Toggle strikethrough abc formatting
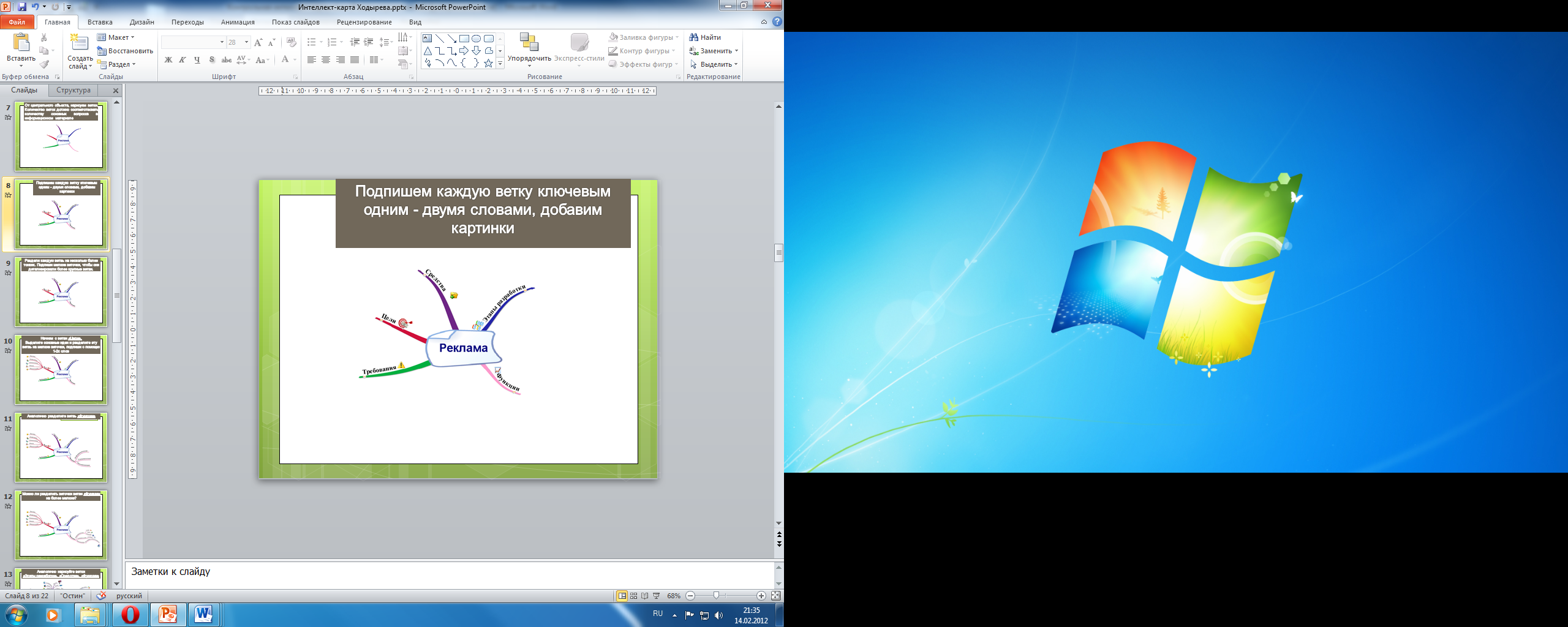The height and width of the screenshot is (627, 1568). pyautogui.click(x=226, y=60)
